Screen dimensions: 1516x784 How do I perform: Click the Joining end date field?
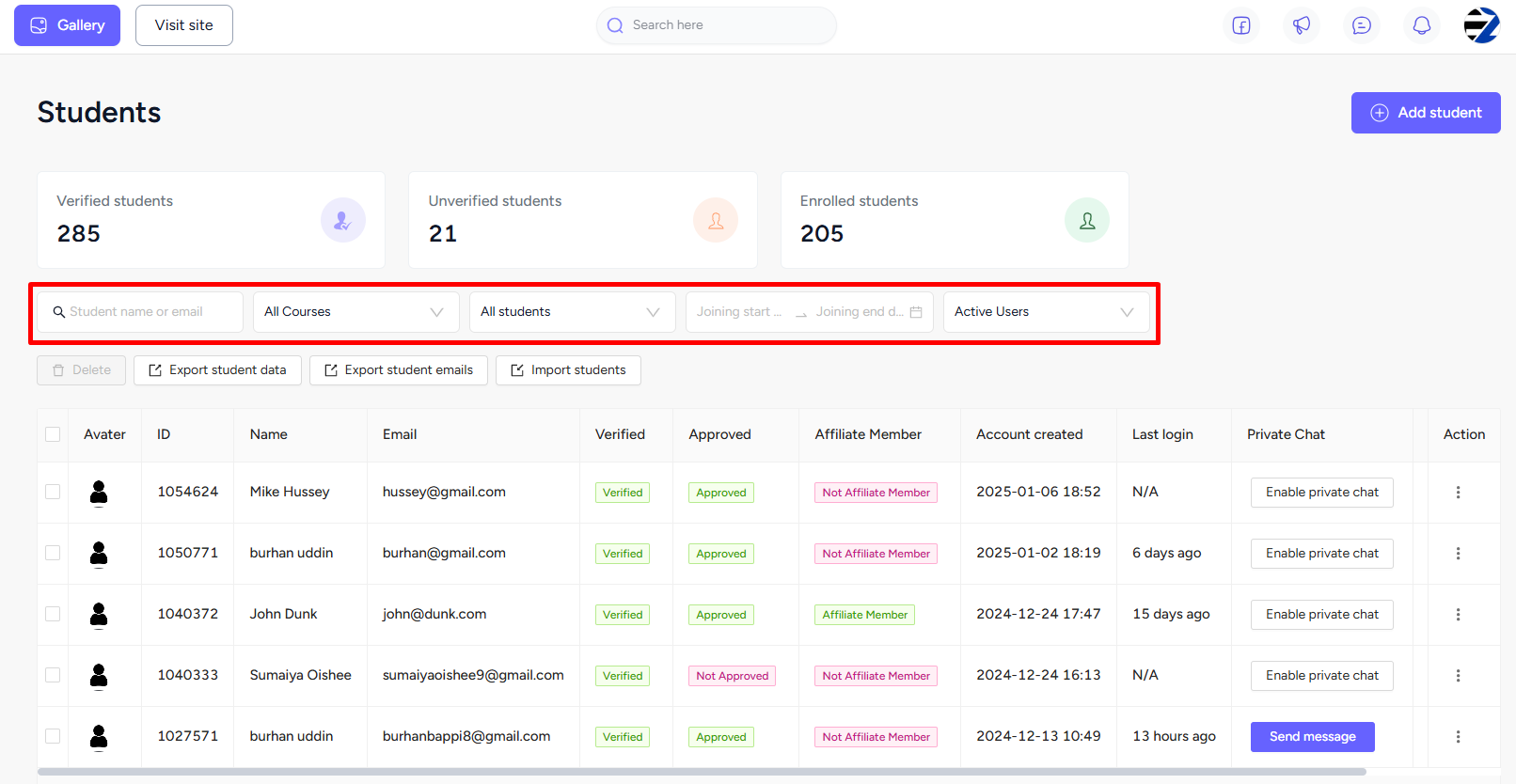860,312
